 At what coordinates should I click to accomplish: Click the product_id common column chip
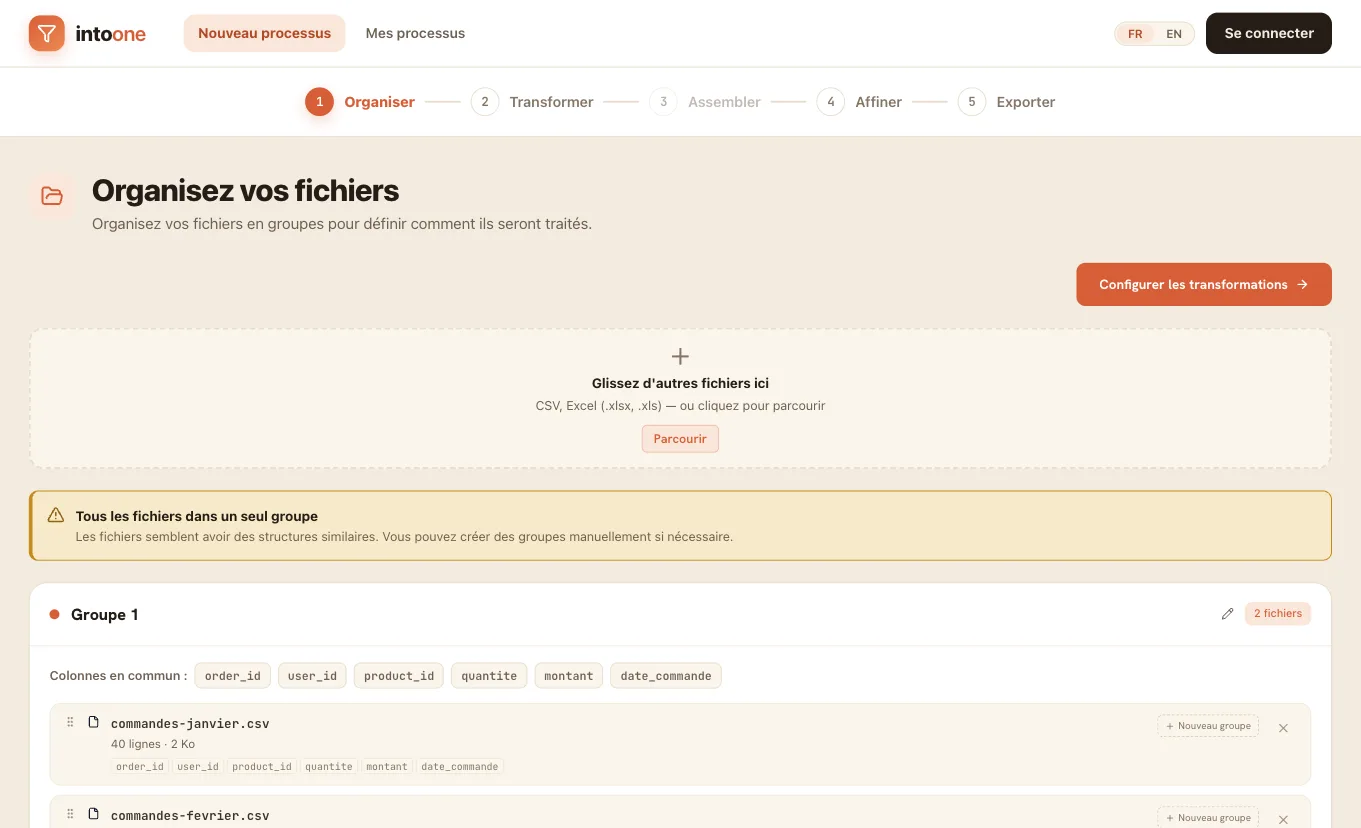tap(399, 676)
